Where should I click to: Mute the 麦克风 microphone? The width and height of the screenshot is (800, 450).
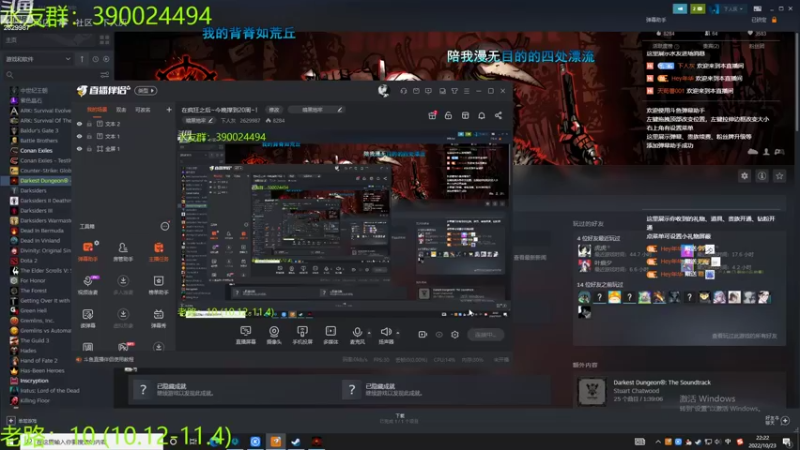(x=357, y=335)
